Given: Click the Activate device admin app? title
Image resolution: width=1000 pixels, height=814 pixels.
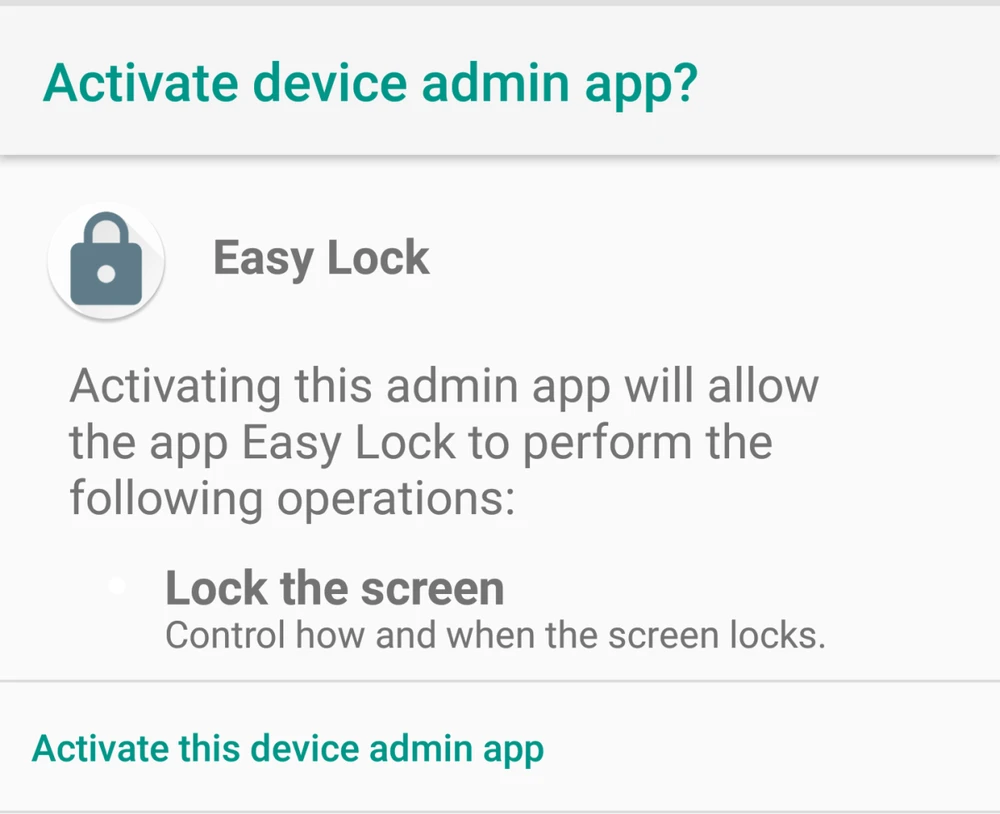Looking at the screenshot, I should coord(369,83).
